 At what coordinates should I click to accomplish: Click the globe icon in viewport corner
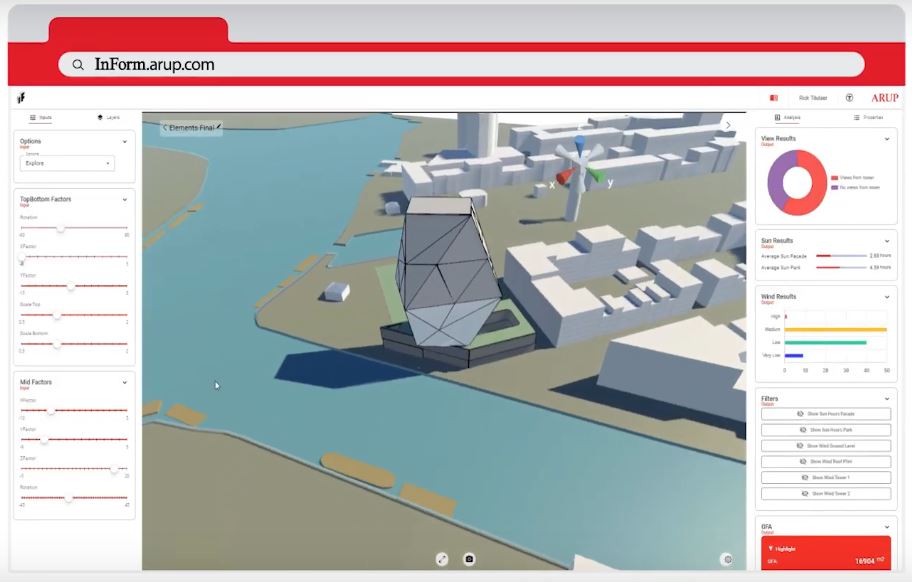727,559
